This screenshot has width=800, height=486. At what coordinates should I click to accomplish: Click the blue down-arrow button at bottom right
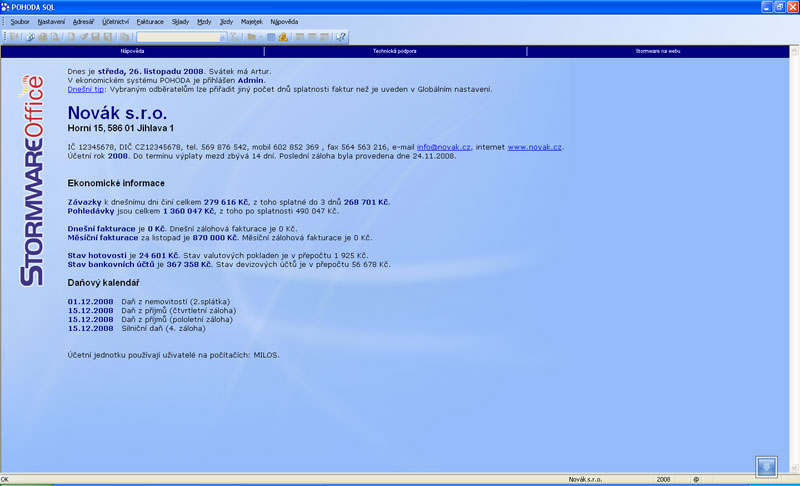click(766, 467)
